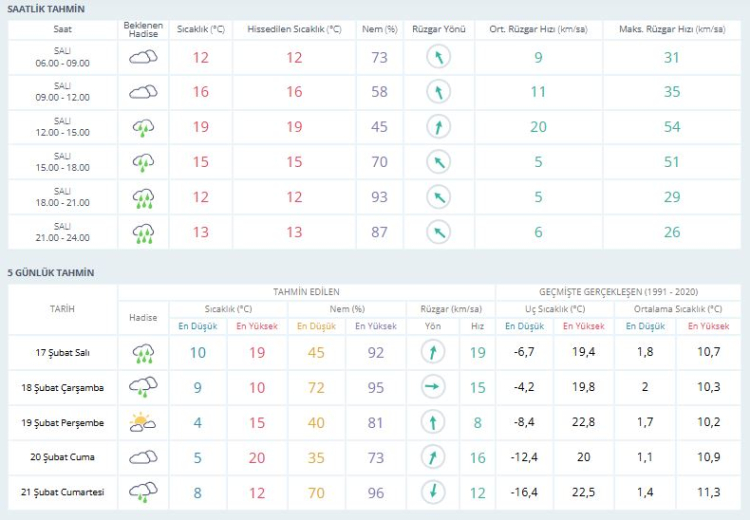The height and width of the screenshot is (520, 750).
Task: Click the Saat column header
Action: [x=63, y=29]
